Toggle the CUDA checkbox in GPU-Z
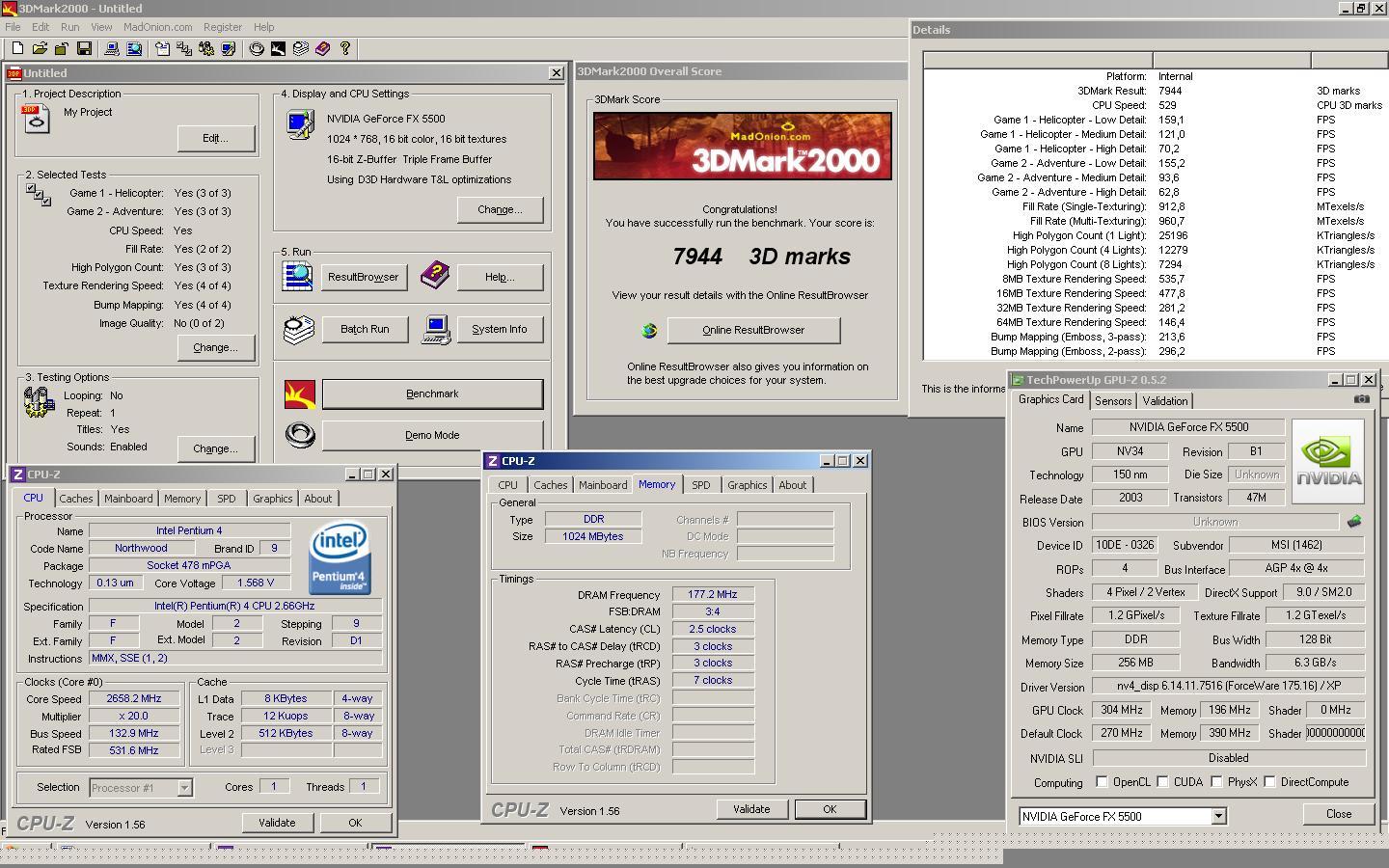This screenshot has height=868, width=1389. [1162, 782]
